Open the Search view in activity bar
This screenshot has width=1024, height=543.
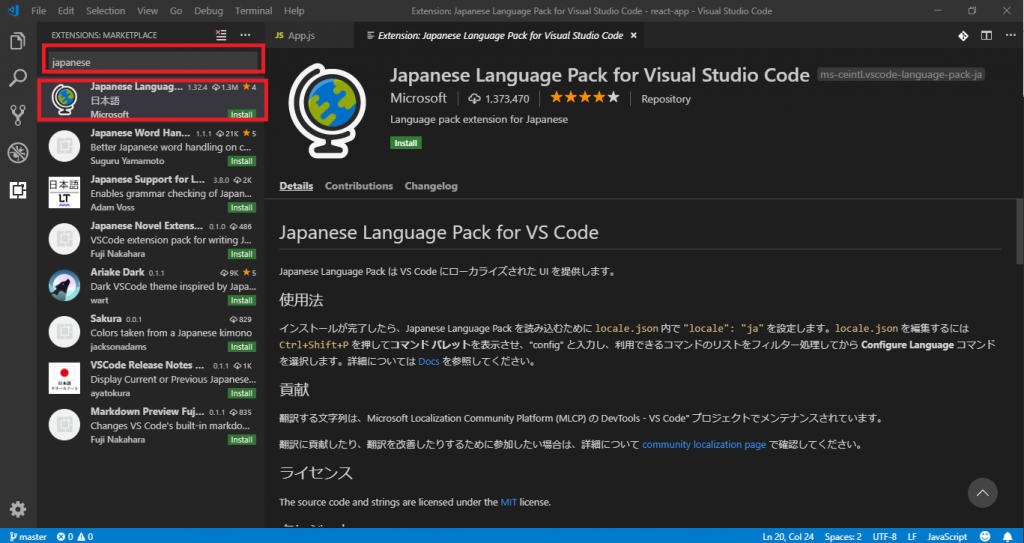click(18, 78)
